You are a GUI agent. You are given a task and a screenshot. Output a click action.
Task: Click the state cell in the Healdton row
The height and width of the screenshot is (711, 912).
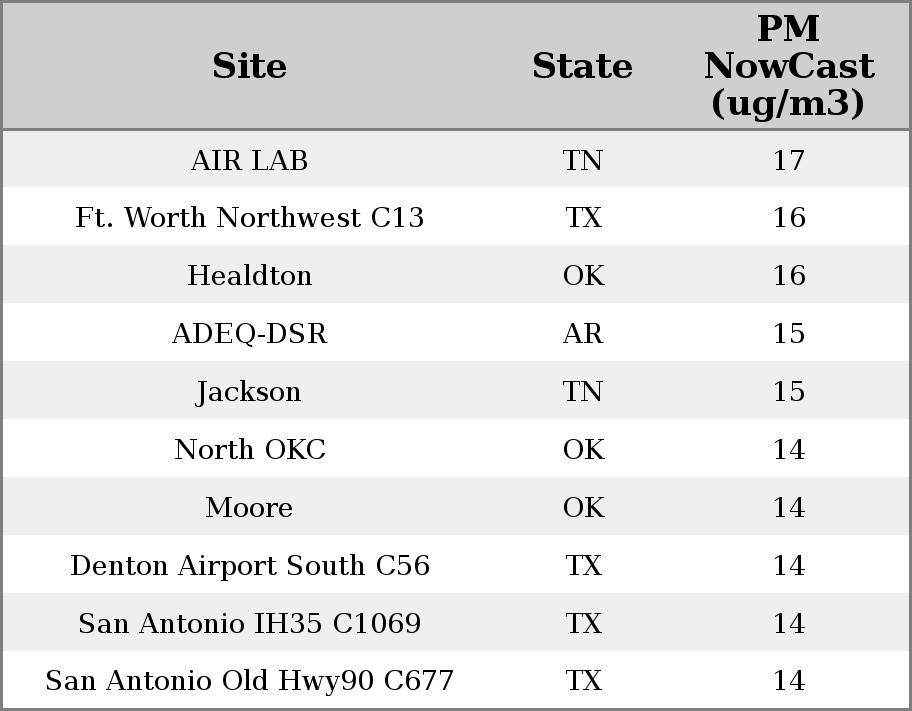[582, 276]
